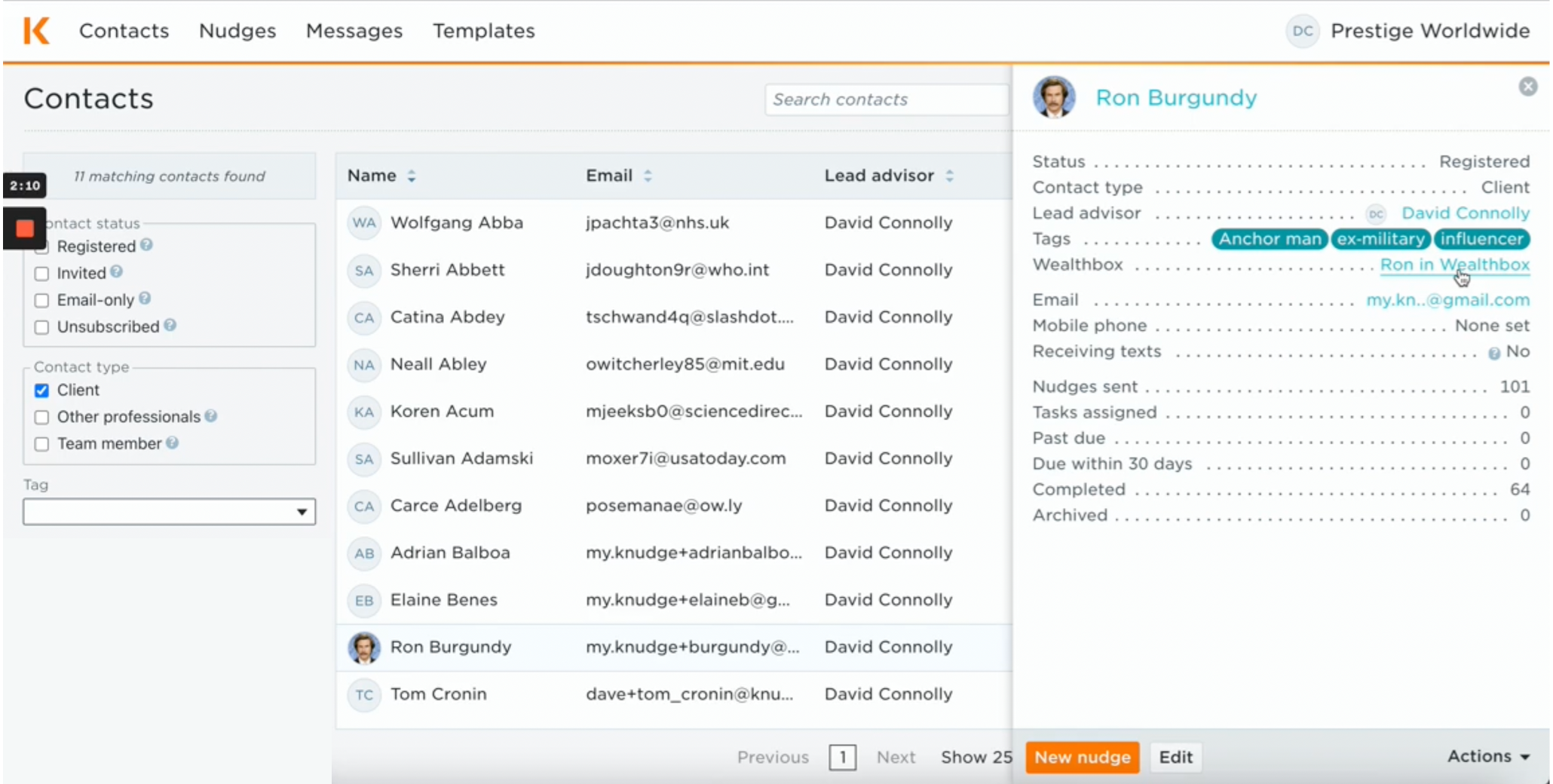Screen dimensions: 1553x784
Task: Click Ron Burgundy's profile photo in panel
Action: [1054, 97]
